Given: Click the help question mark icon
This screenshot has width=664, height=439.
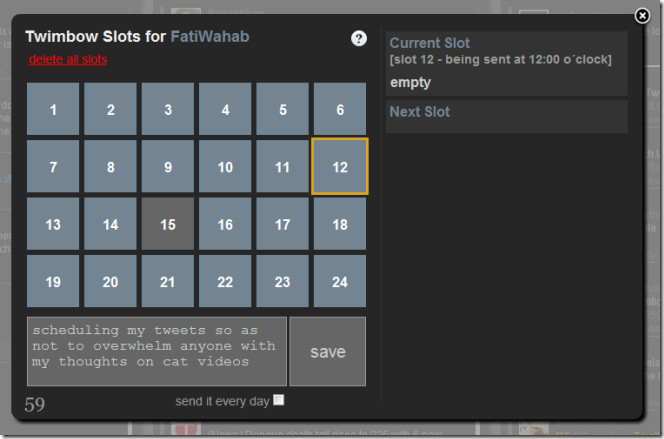Looking at the screenshot, I should [359, 38].
